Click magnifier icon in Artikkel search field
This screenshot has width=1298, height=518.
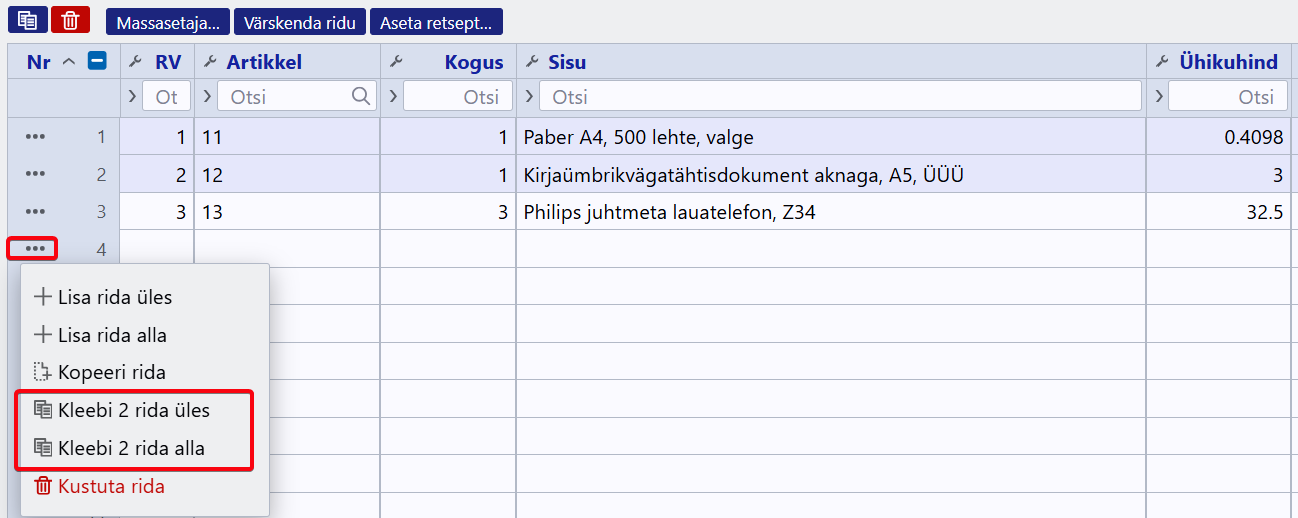coord(361,97)
